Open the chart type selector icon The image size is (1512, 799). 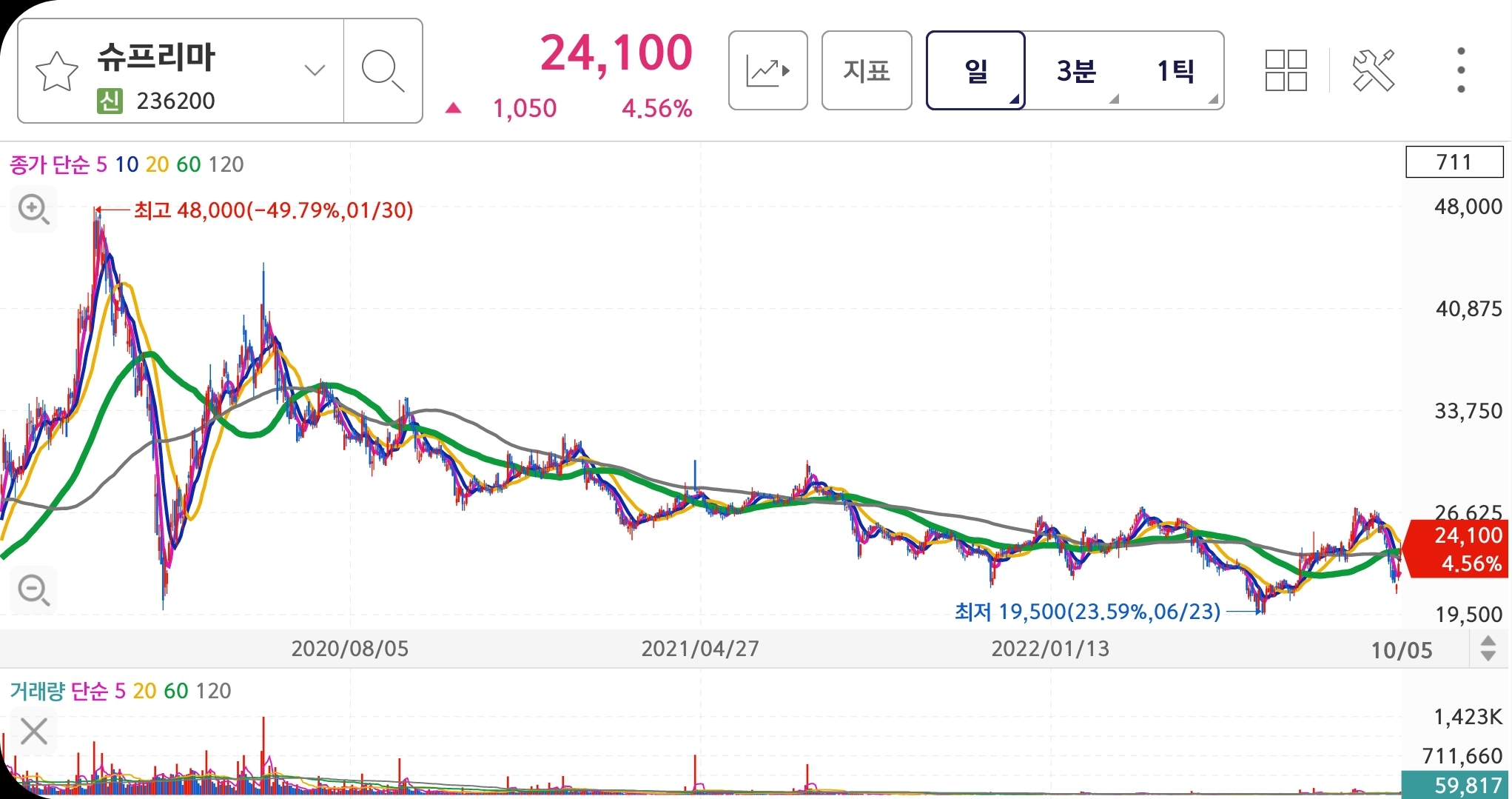pyautogui.click(x=767, y=70)
